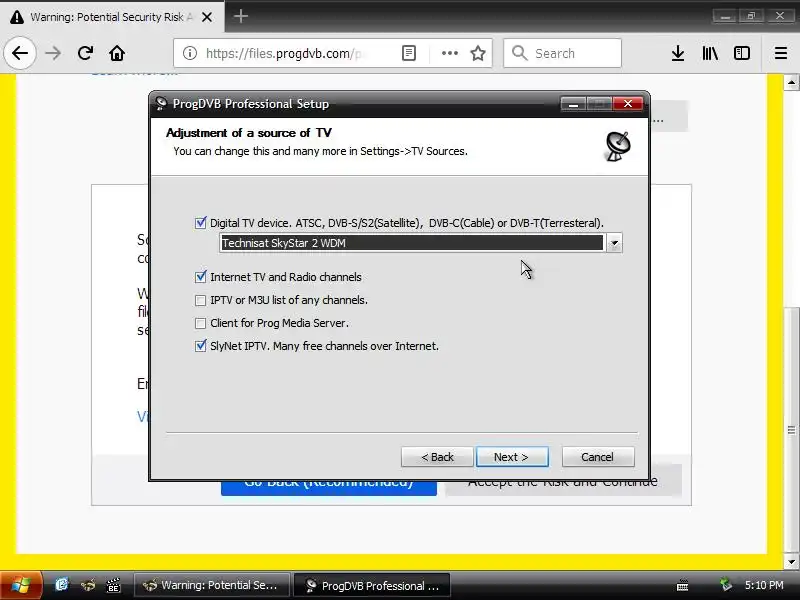Switch to ProgDVB Professional taskbar window
Viewport: 800px width, 600px height.
pyautogui.click(x=372, y=585)
